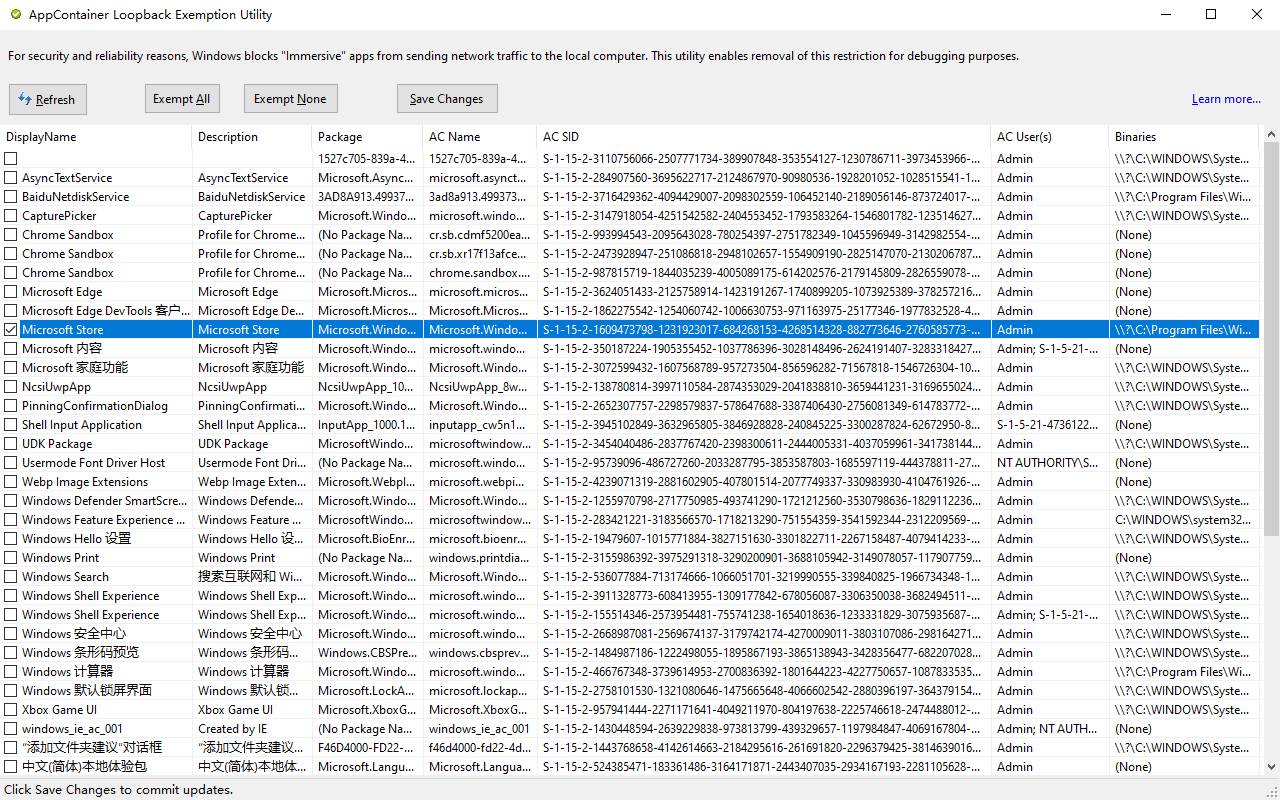Click the app icon in title bar

(x=14, y=14)
